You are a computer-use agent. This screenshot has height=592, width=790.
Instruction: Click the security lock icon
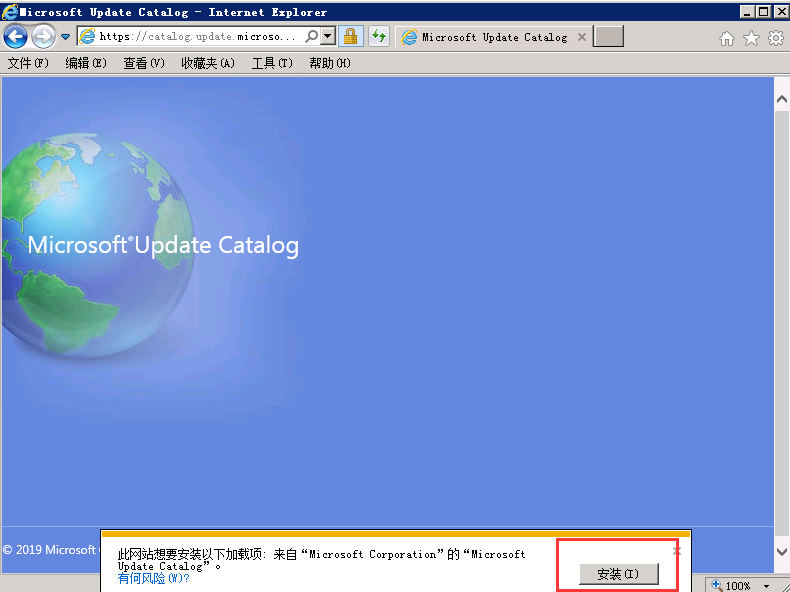(x=350, y=37)
